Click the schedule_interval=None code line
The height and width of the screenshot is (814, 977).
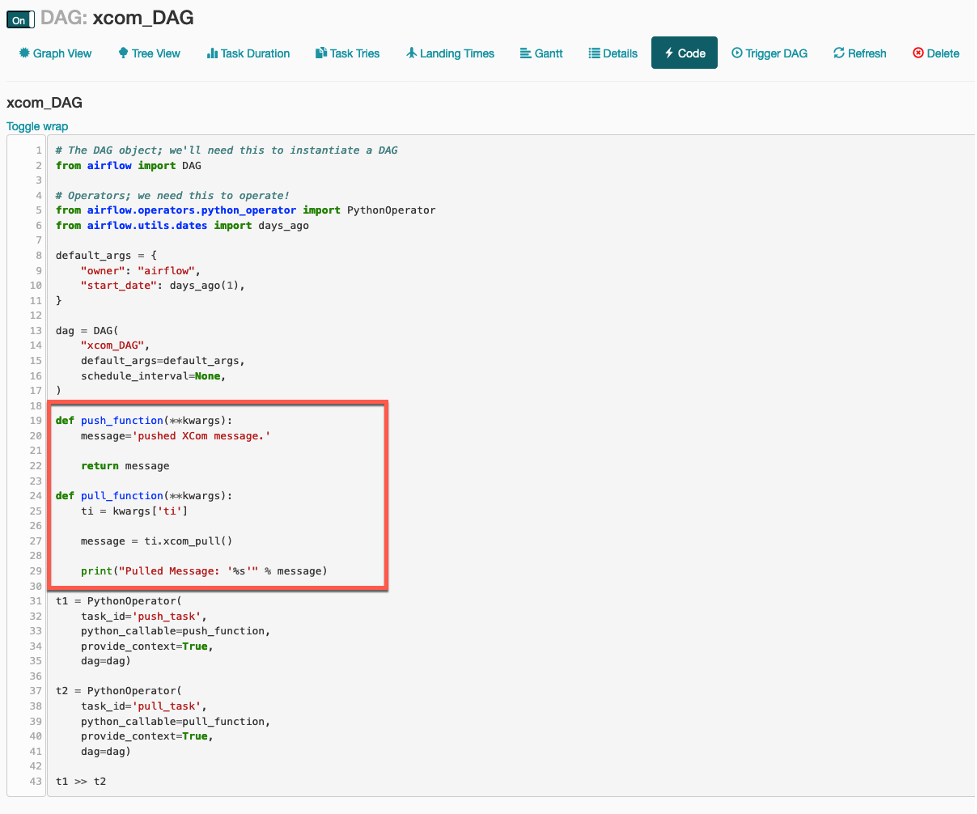point(153,376)
